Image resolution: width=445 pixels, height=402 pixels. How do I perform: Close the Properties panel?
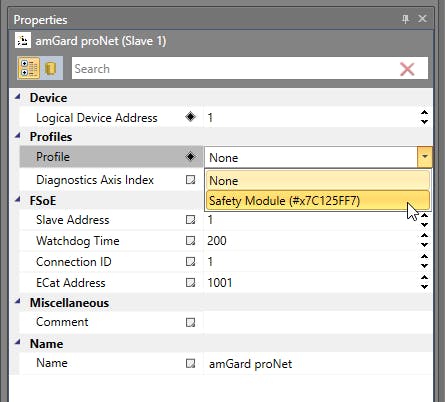coord(422,19)
